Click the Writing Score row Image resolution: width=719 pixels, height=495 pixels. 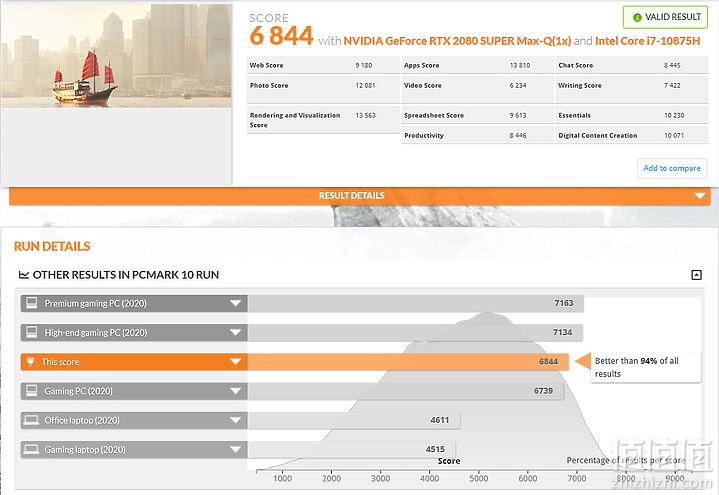(x=631, y=89)
